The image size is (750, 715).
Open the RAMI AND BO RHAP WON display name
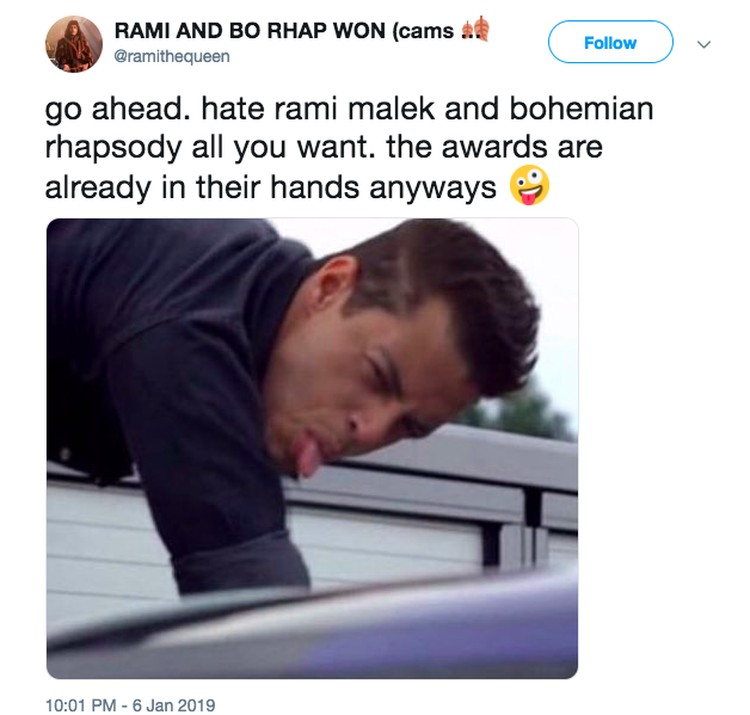tap(284, 31)
